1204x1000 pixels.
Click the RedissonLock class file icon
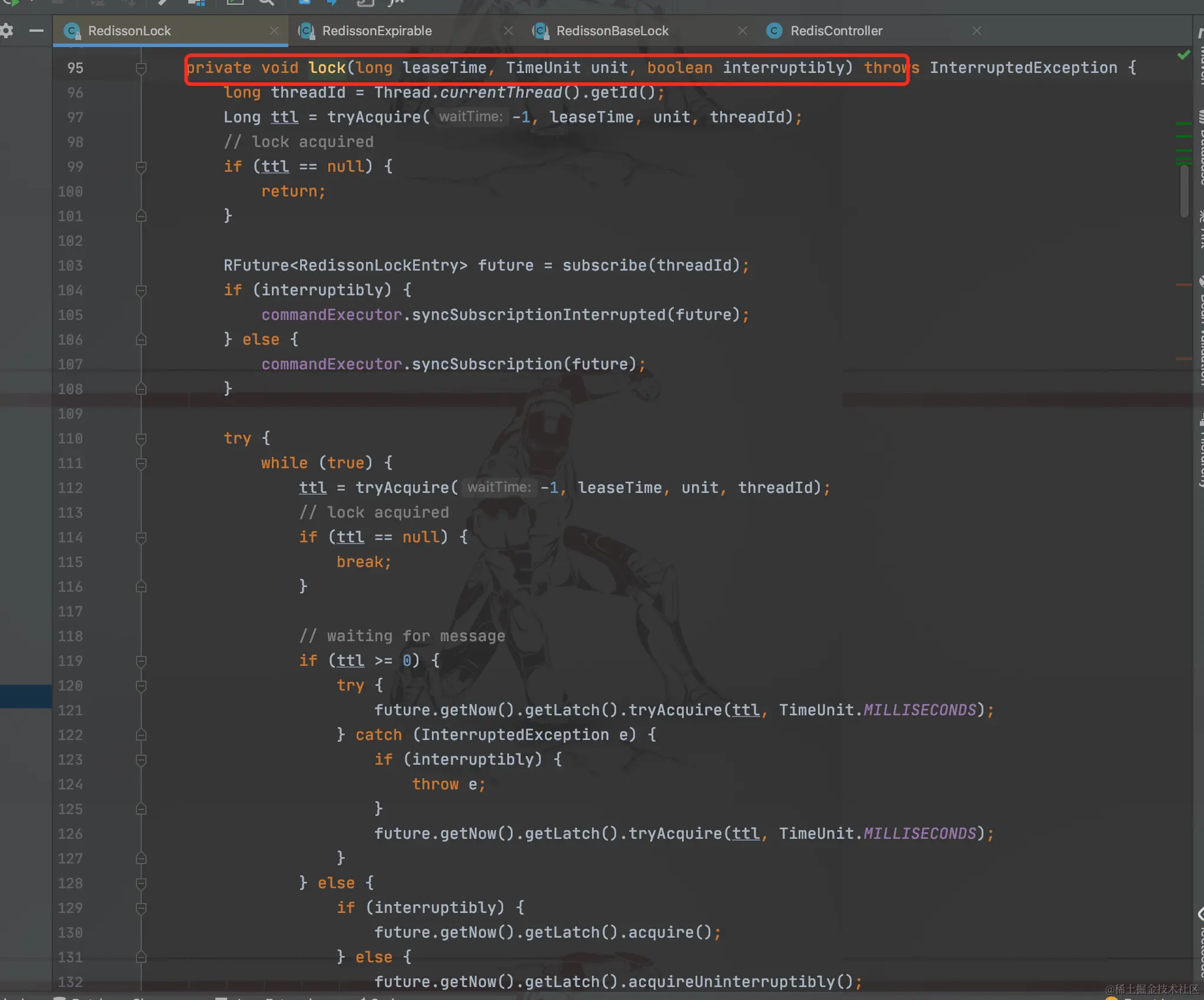72,31
